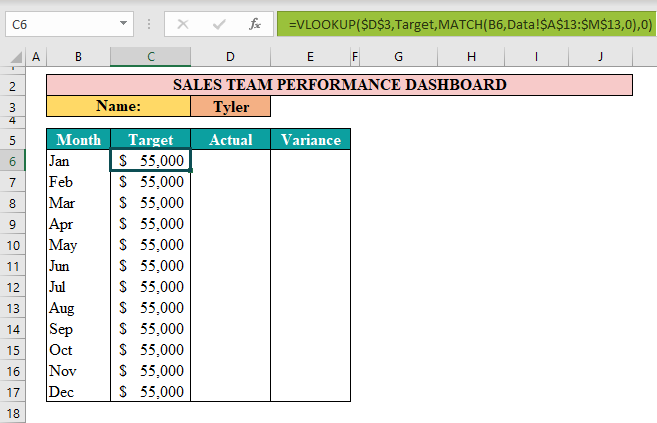This screenshot has width=657, height=423.
Task: Select Apr target $55,000 cell
Action: [150, 224]
